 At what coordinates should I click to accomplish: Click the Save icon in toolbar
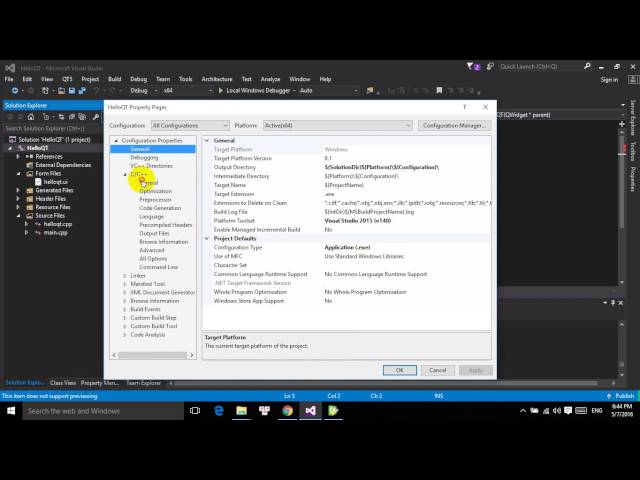coord(72,91)
